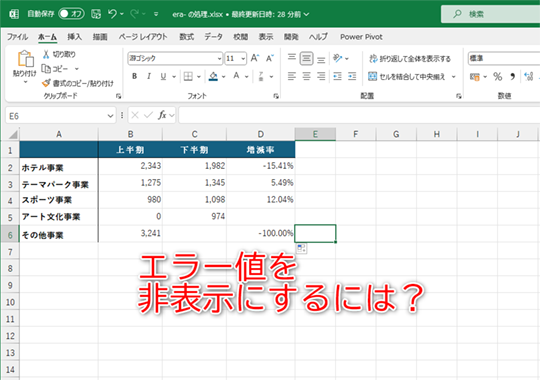Open the Alignment dialog launcher
Screen dimensions: 540x380
(458, 96)
